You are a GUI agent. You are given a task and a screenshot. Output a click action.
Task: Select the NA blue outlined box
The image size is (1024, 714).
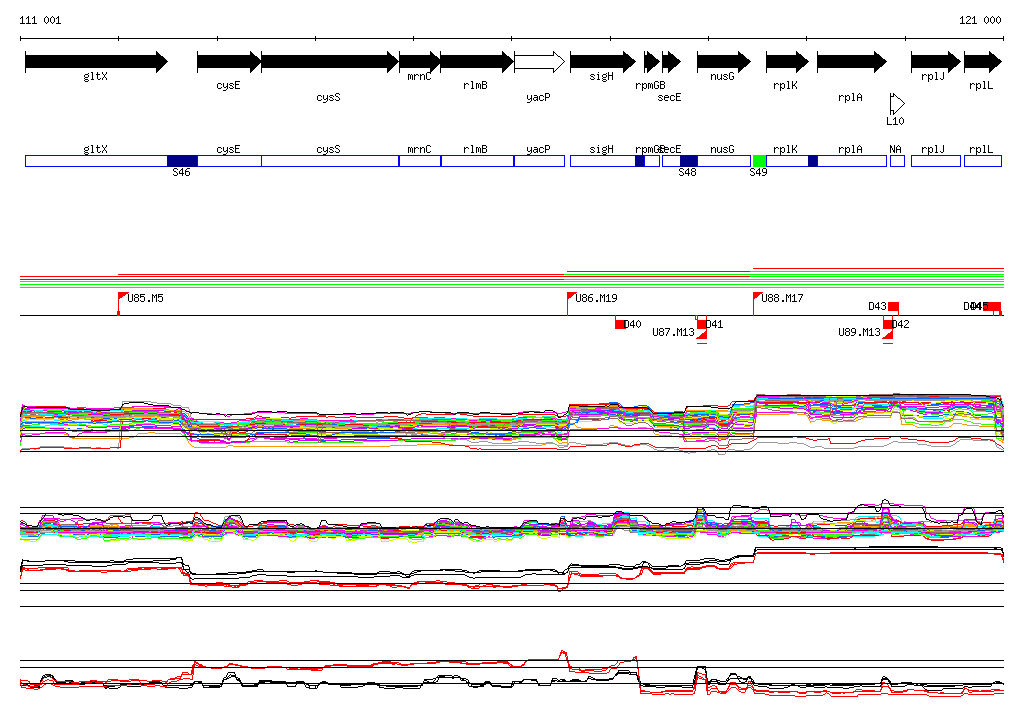(897, 161)
